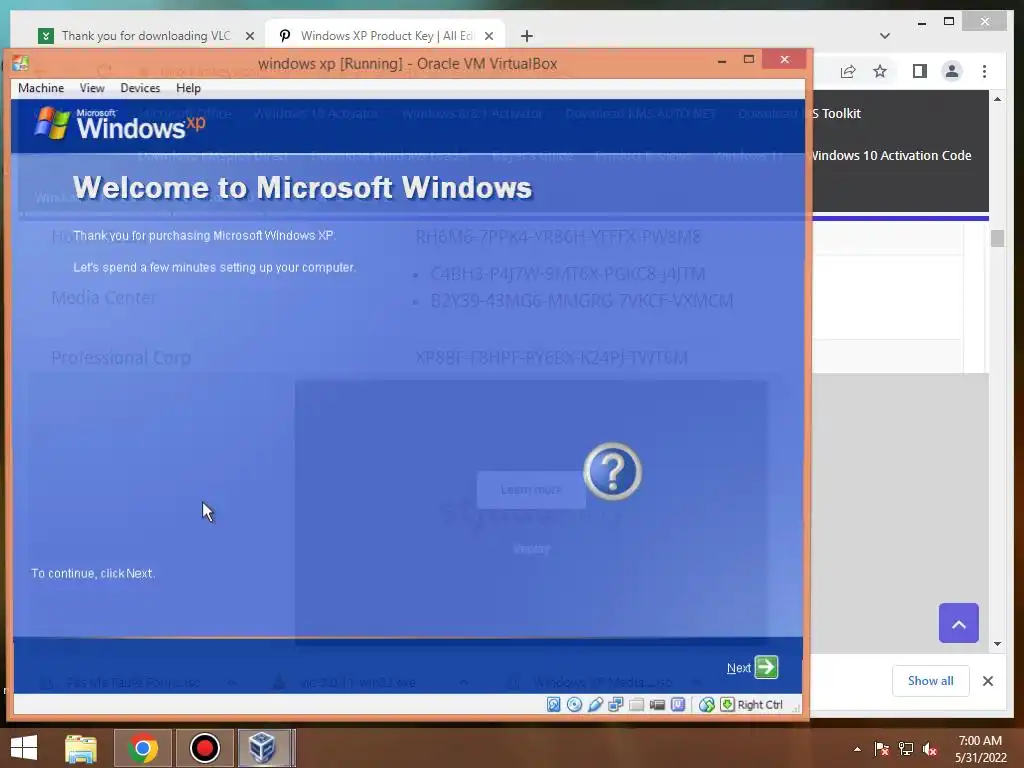Click the USB devices status icon
This screenshot has height=768, width=1024.
595,705
